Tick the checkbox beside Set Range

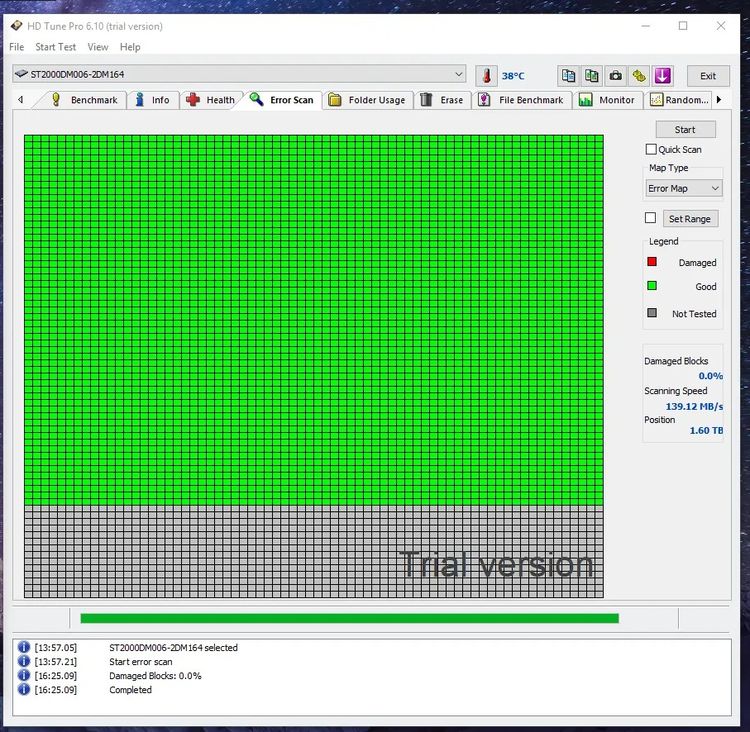click(x=650, y=218)
